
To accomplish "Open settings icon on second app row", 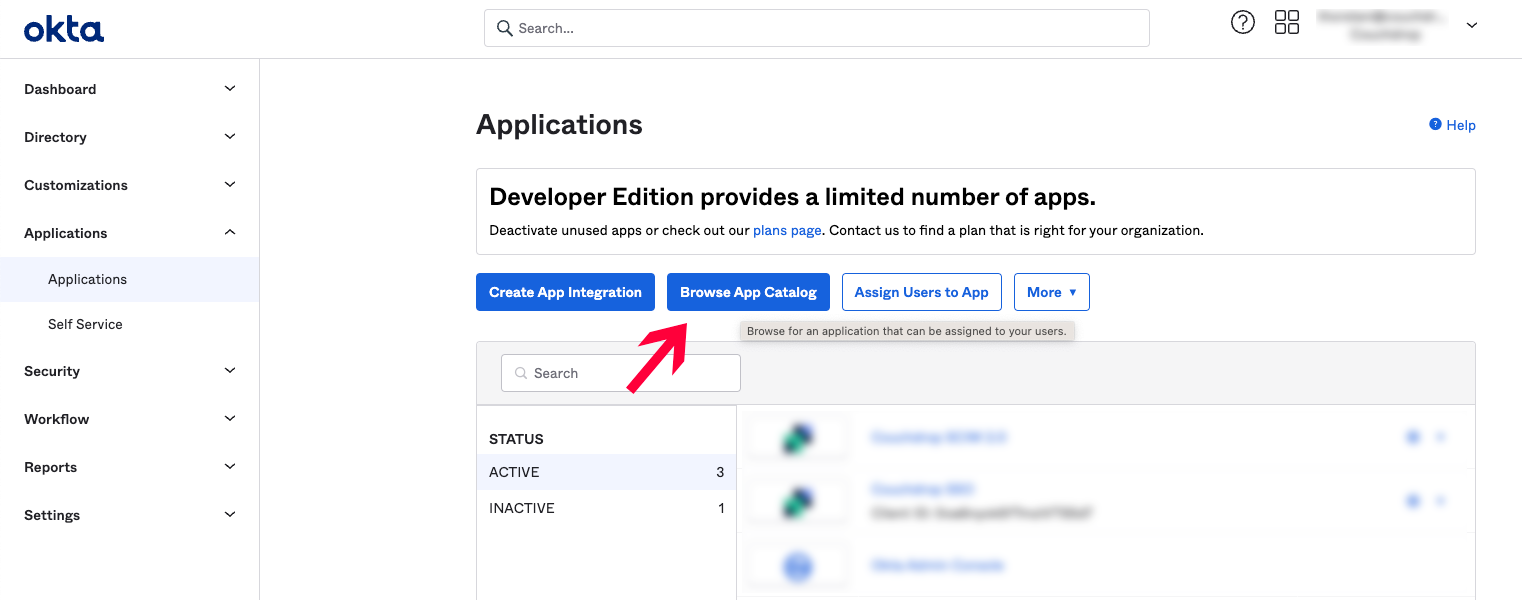I will 1413,501.
